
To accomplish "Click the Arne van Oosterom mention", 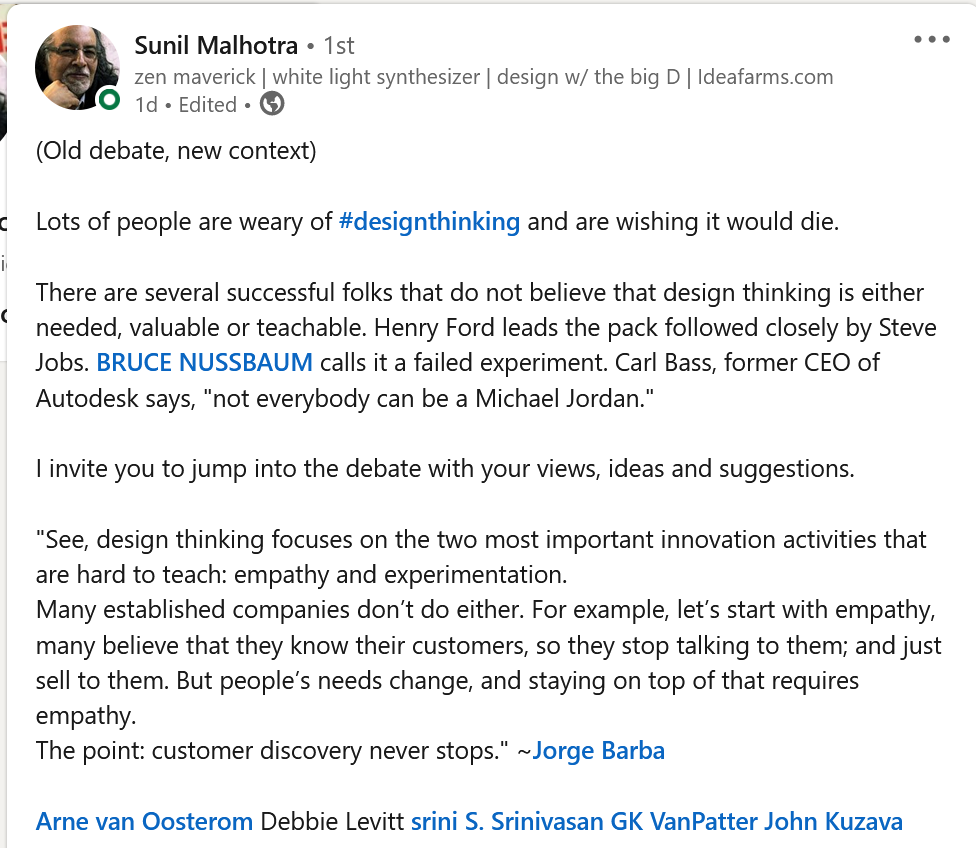I will pos(143,821).
